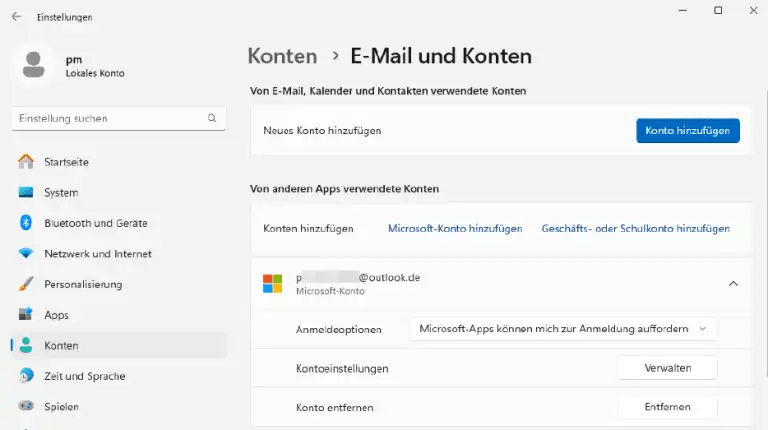Click the Konto hinzufügen button

(688, 131)
